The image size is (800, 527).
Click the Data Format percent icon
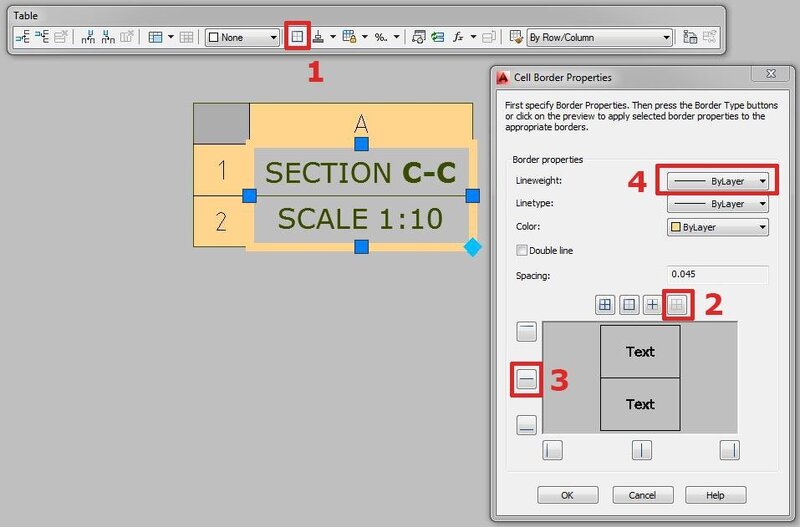[x=381, y=37]
